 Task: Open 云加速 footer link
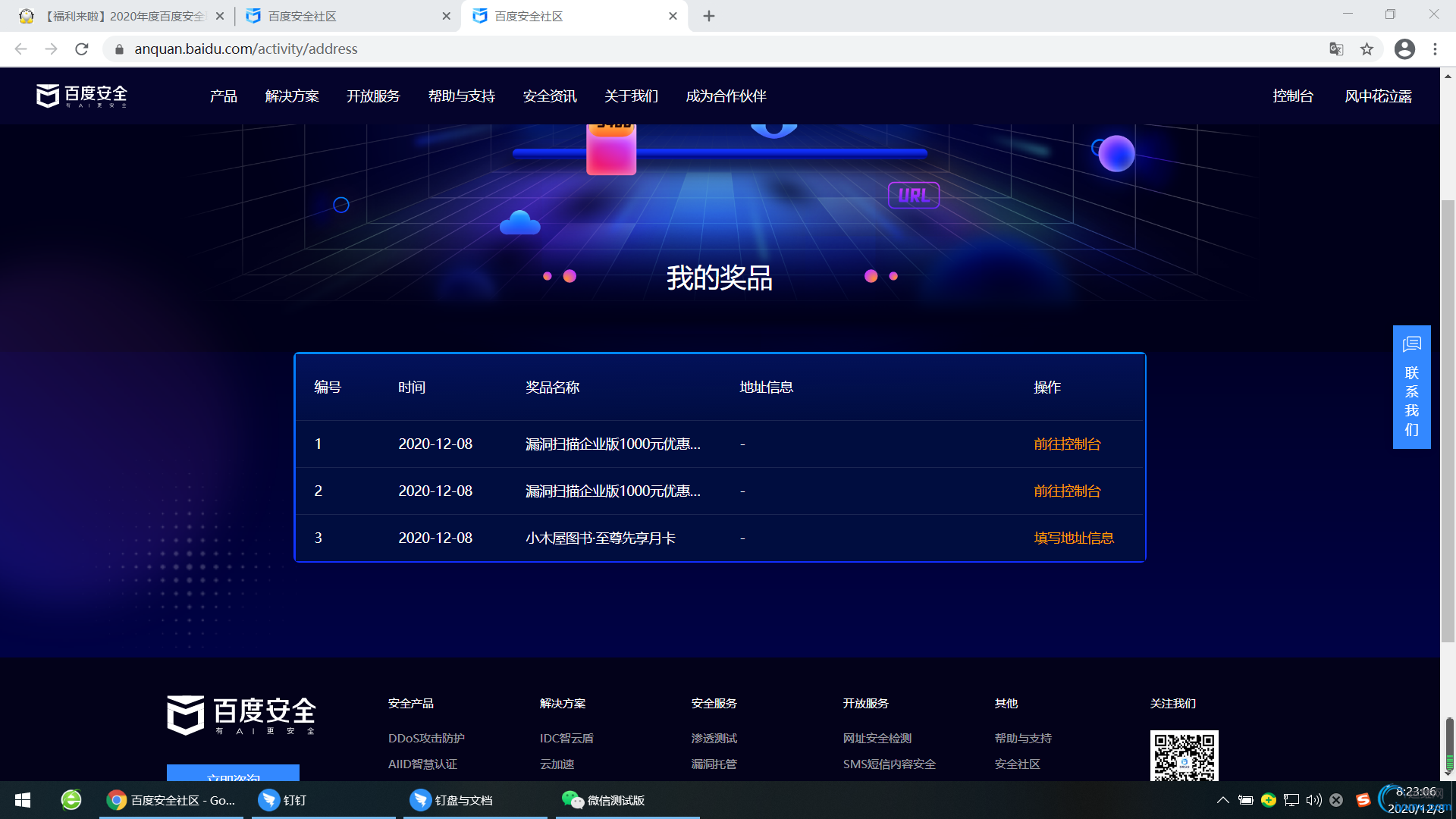tap(557, 764)
